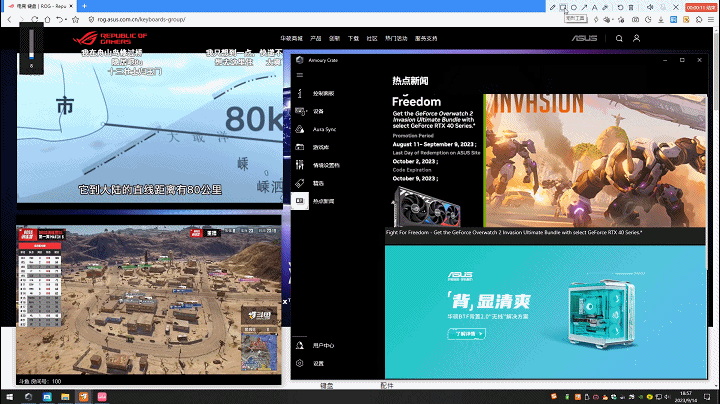Clear annotations with the trash icon
The image size is (720, 404).
coord(631,7)
